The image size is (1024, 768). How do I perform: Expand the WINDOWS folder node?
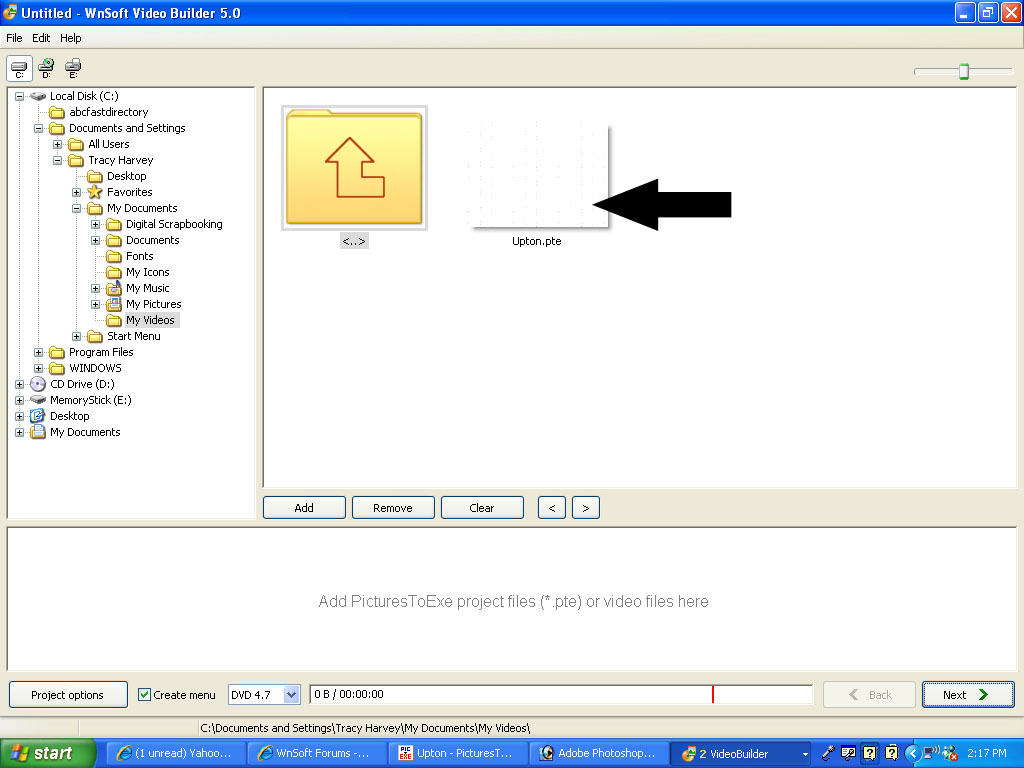point(39,368)
